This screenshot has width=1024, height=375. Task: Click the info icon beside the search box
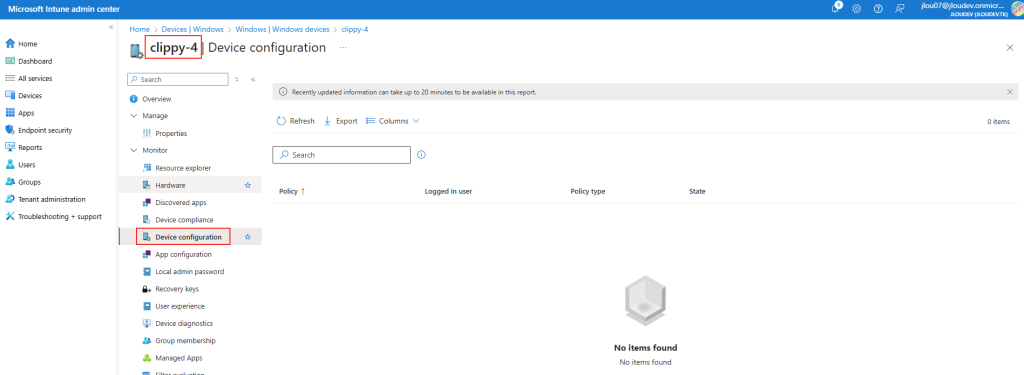421,155
